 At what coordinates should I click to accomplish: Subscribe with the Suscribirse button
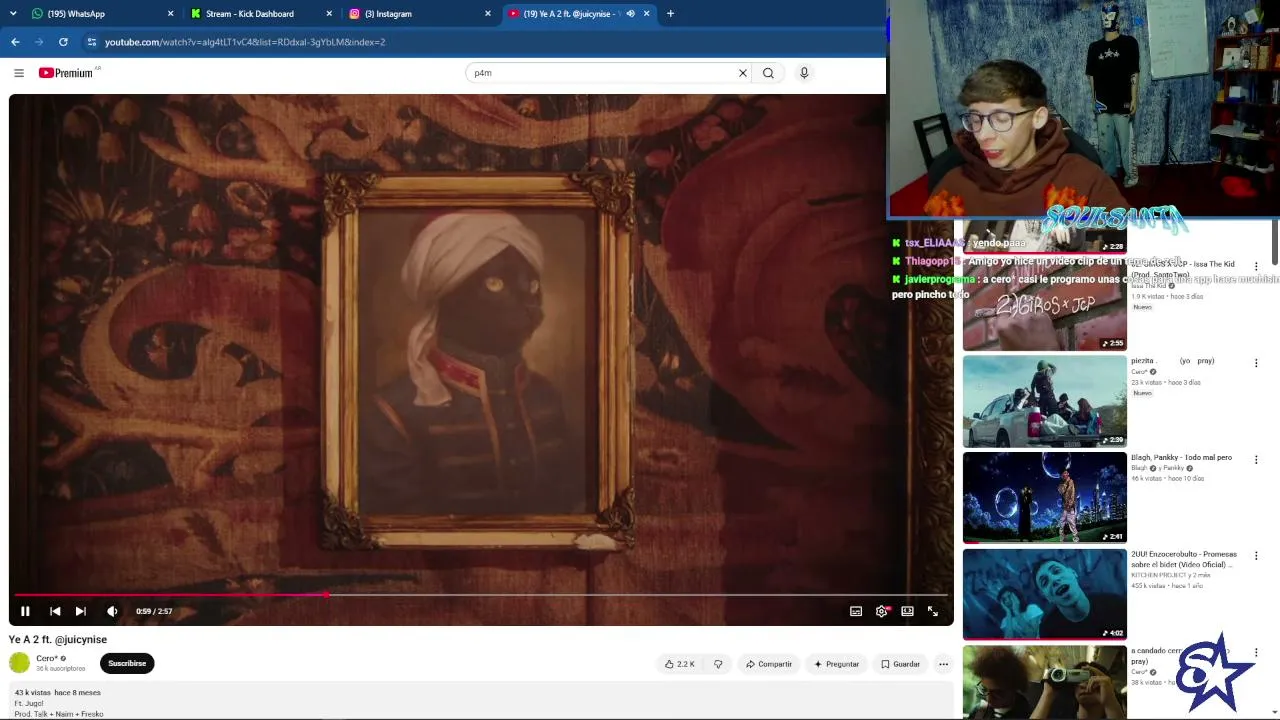tap(127, 663)
